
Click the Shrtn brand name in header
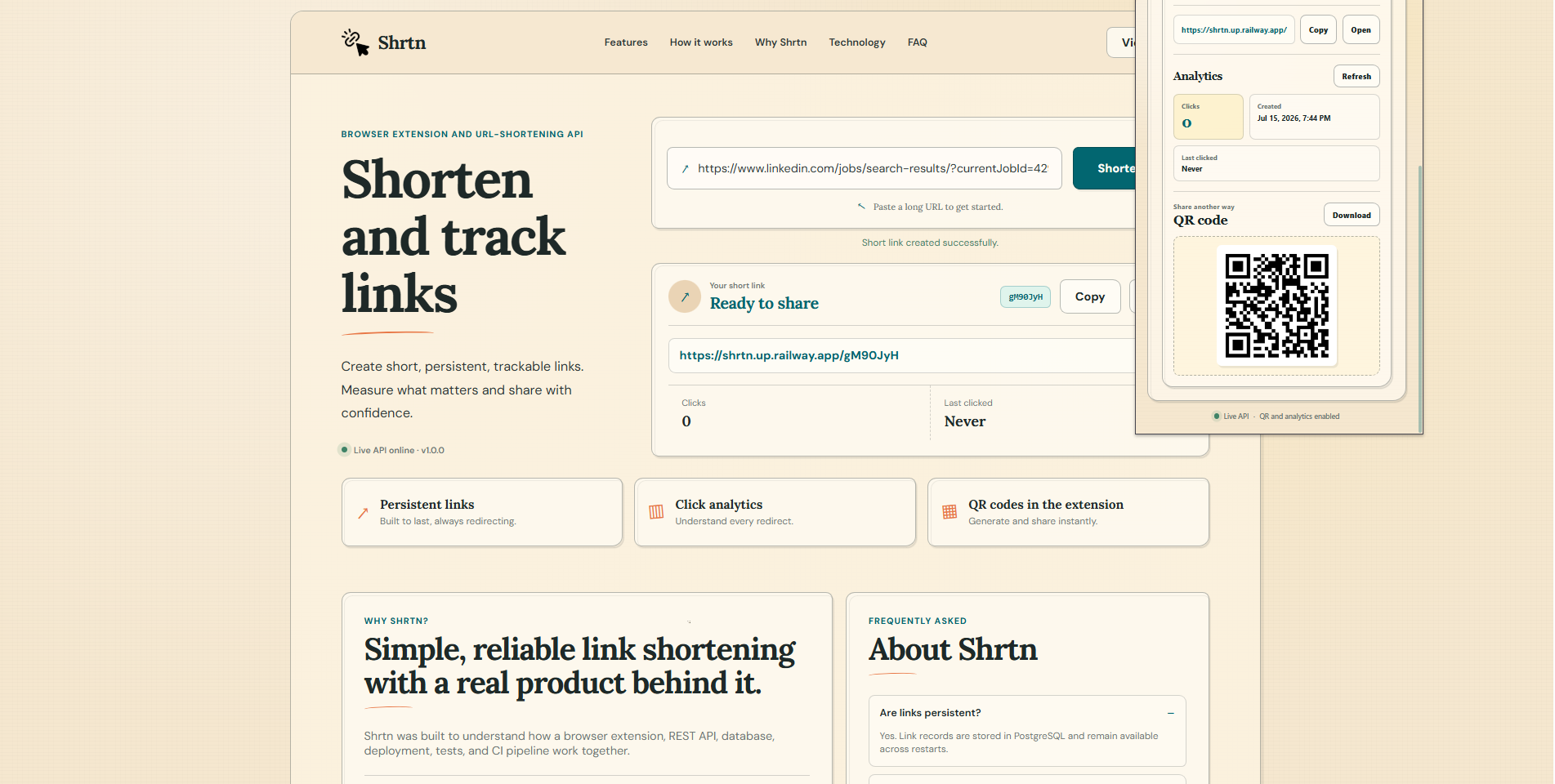click(402, 42)
